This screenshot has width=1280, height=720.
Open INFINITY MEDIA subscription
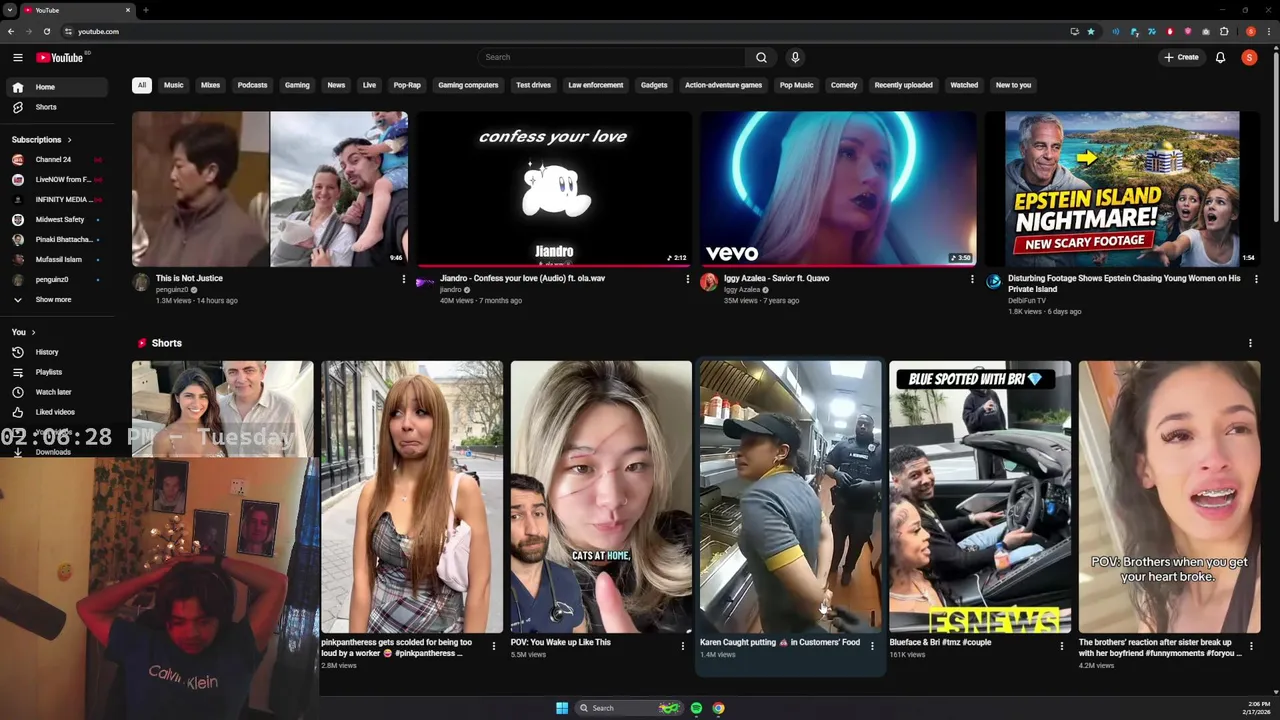point(56,199)
